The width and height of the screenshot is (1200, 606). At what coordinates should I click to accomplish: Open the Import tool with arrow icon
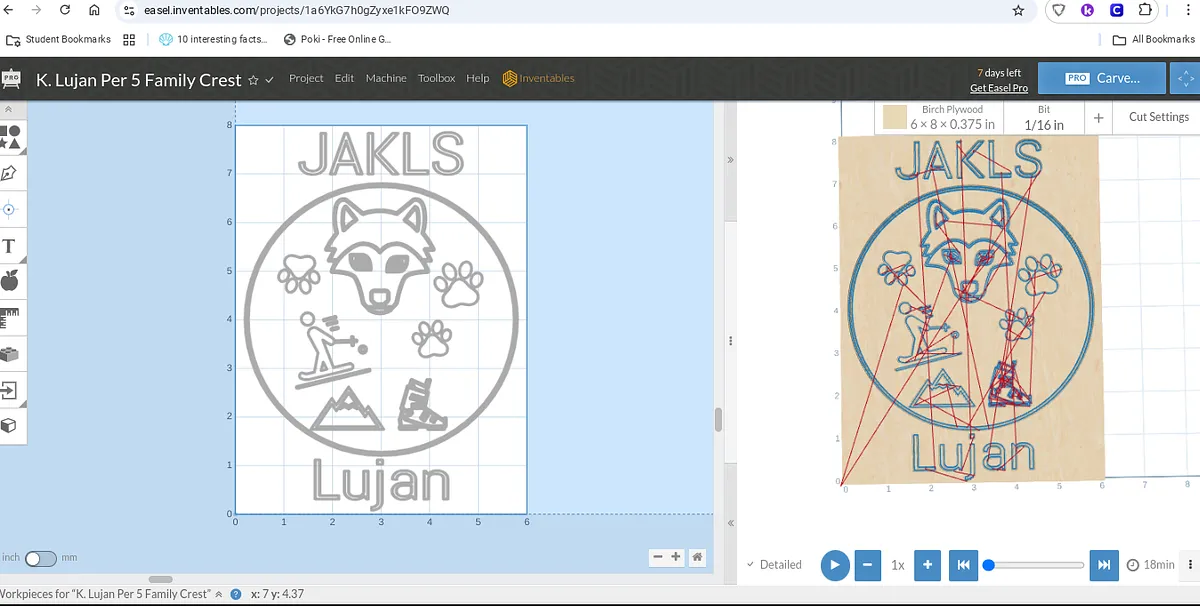10,389
